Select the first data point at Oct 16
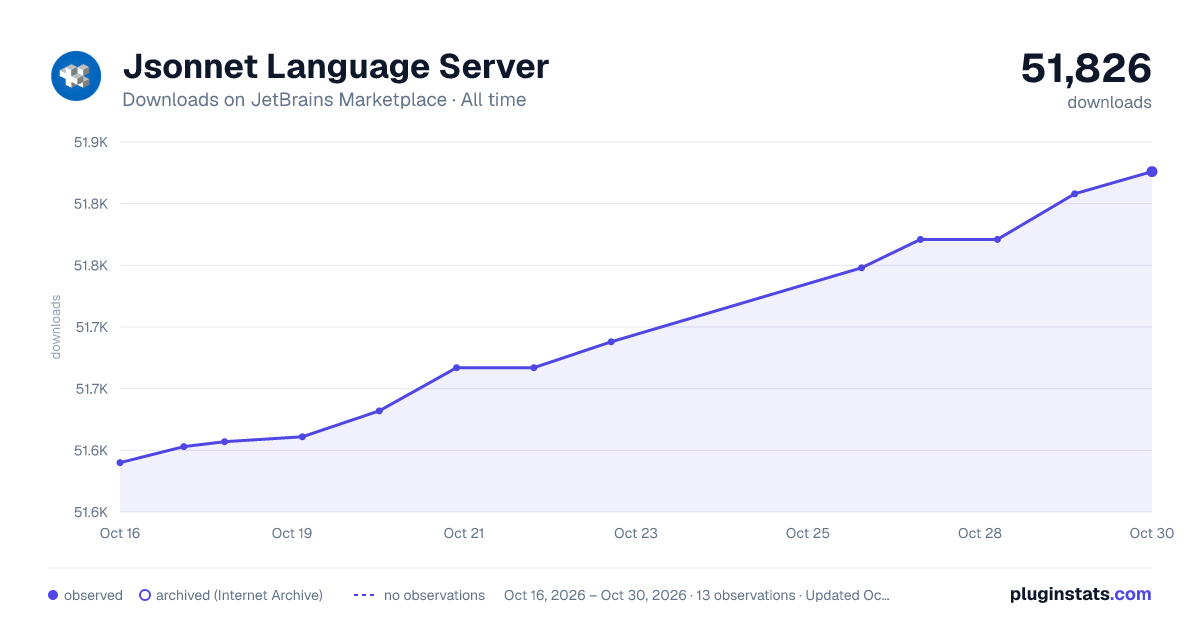The width and height of the screenshot is (1200, 630). point(120,463)
